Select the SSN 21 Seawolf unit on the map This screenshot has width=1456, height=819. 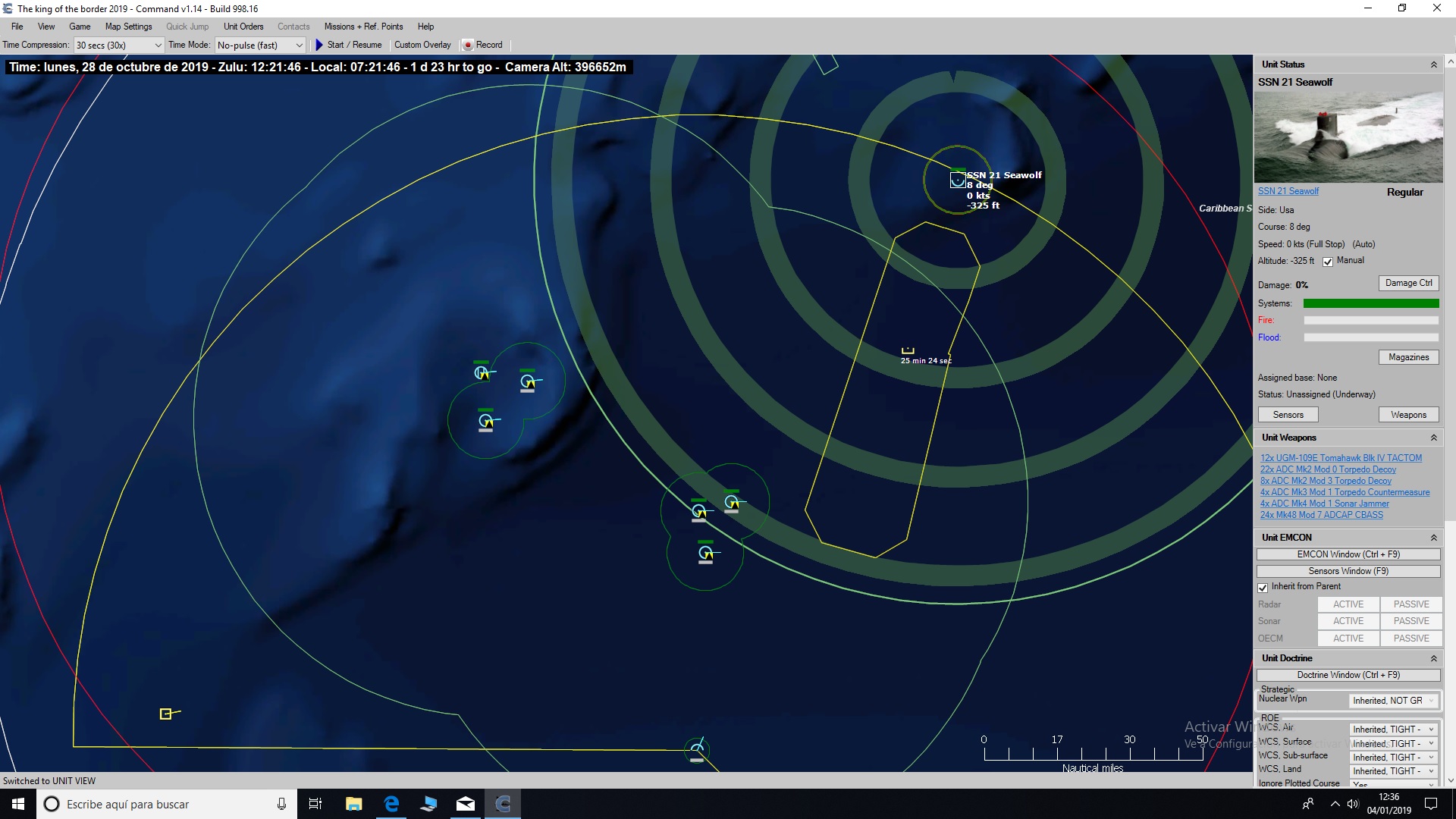tap(958, 180)
